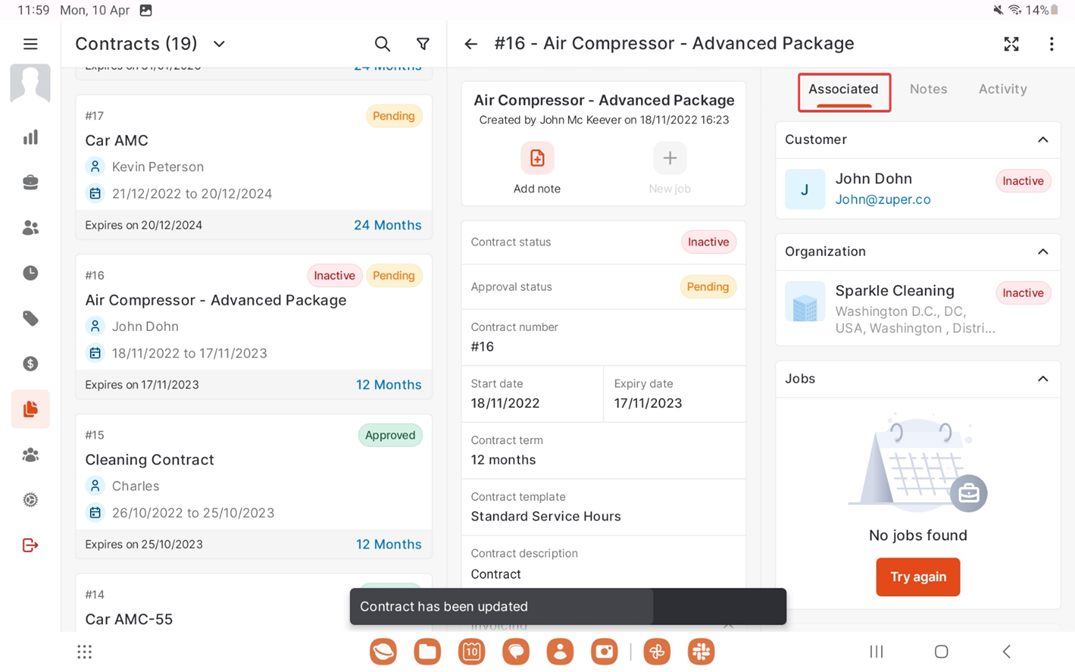The height and width of the screenshot is (672, 1075).
Task: Open the filter icon for contracts
Action: 423,44
